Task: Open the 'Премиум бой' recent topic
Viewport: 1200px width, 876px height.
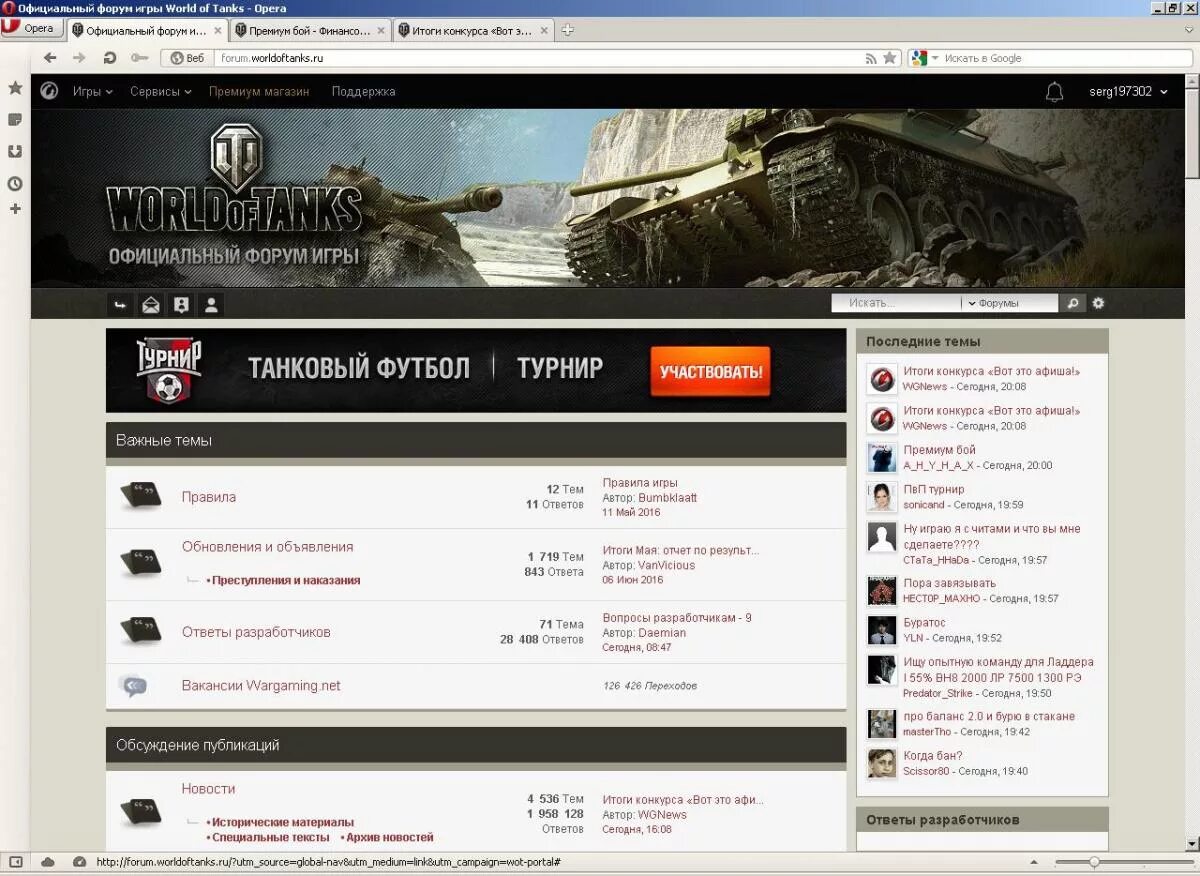Action: [x=939, y=450]
